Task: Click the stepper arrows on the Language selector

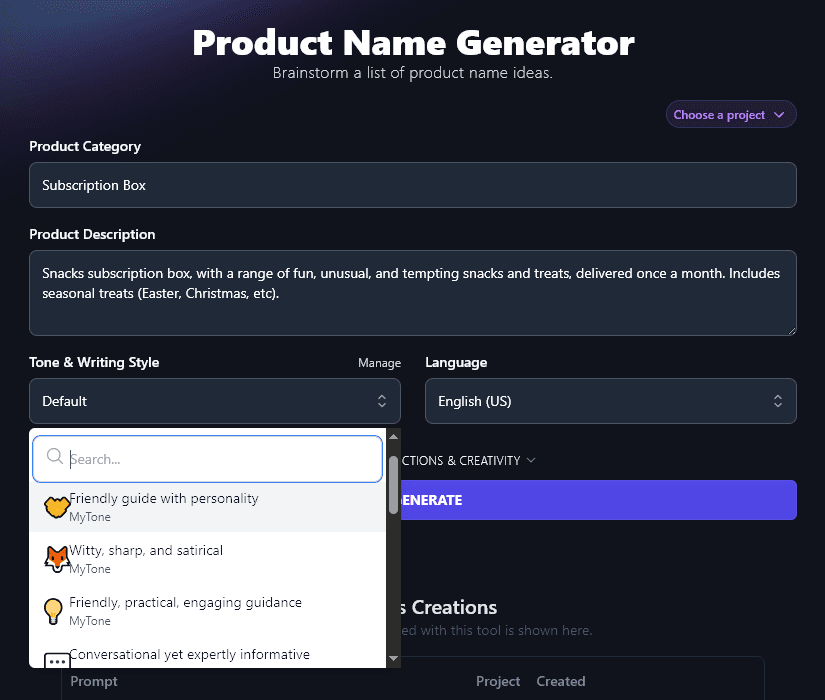Action: pyautogui.click(x=778, y=400)
